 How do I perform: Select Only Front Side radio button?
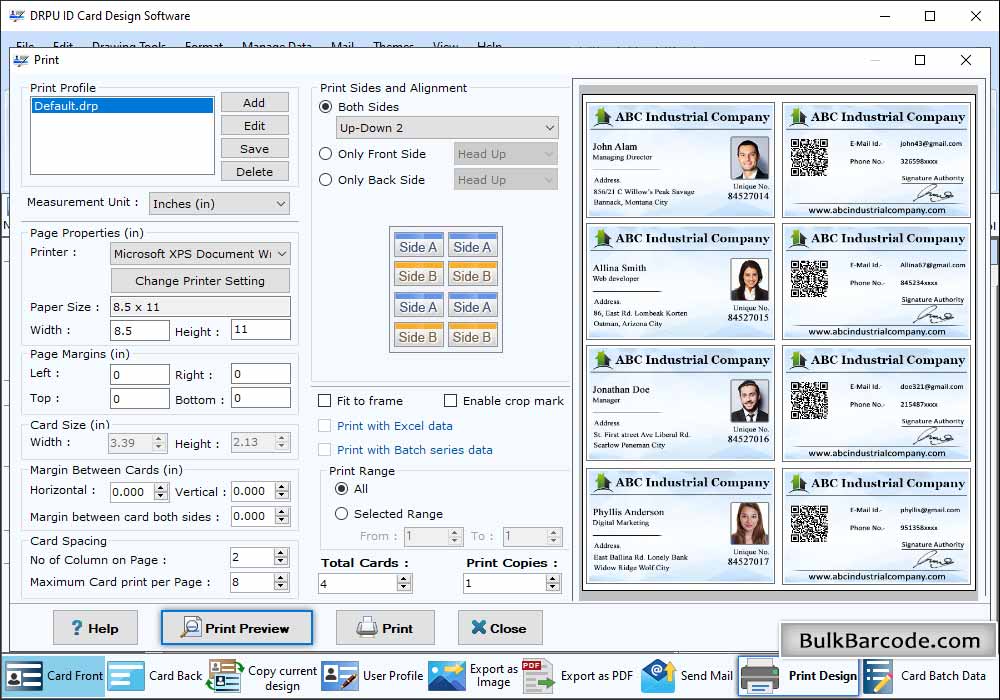325,154
